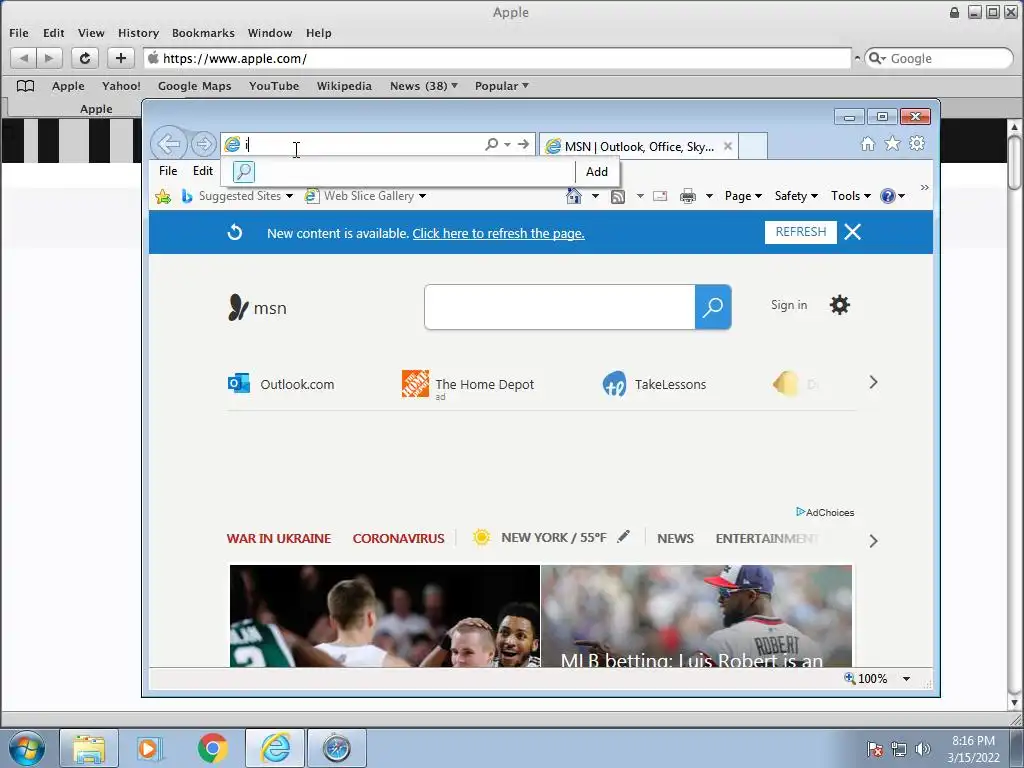The image size is (1024, 768).
Task: Open Safari History menu
Action: [x=138, y=33]
